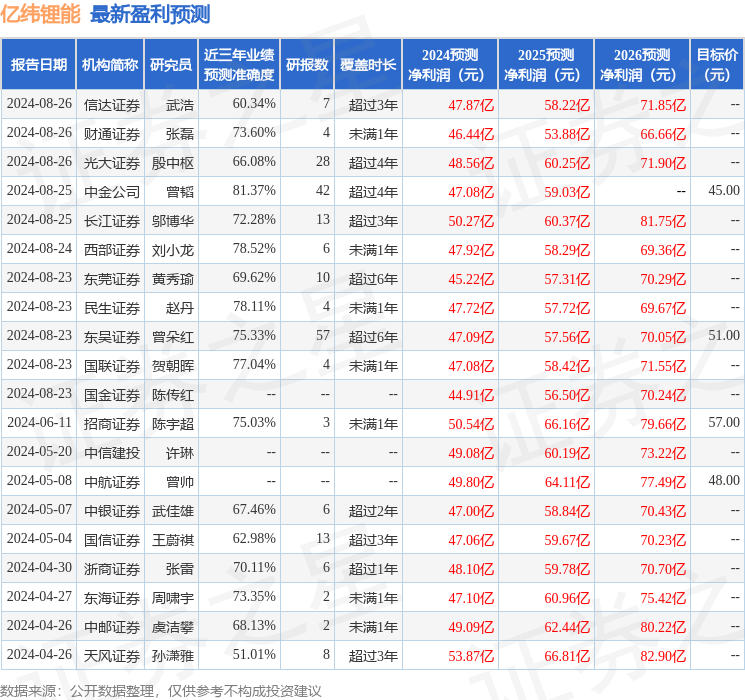Select the 信达证券 institution cell

(x=112, y=105)
